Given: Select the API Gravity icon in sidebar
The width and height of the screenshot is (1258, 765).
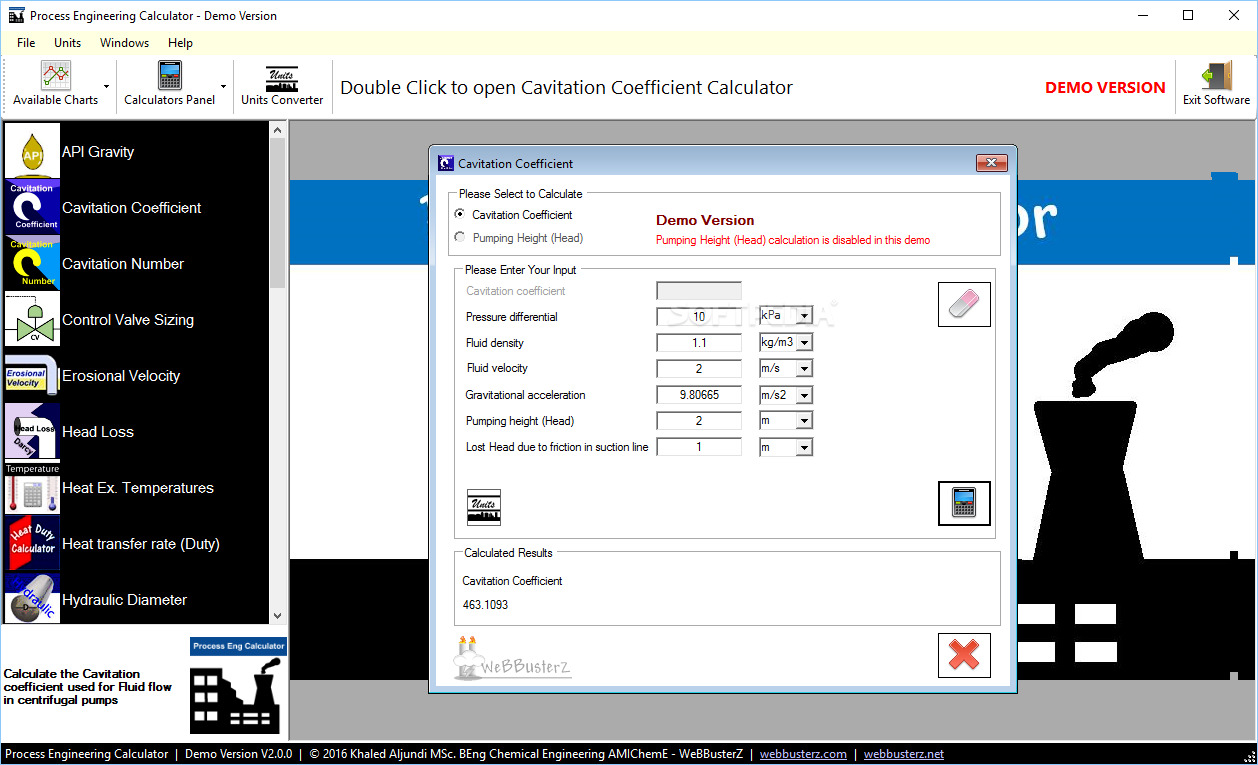Looking at the screenshot, I should (33, 151).
